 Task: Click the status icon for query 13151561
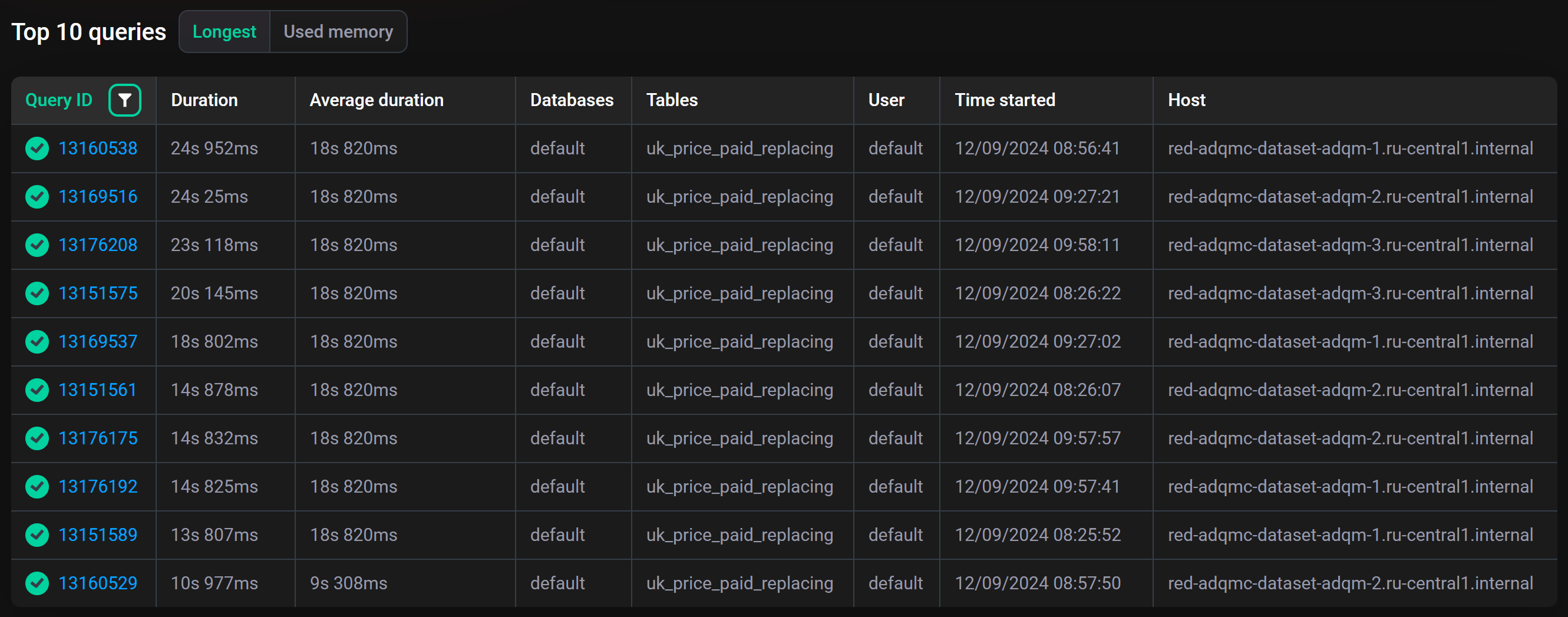pyautogui.click(x=37, y=390)
